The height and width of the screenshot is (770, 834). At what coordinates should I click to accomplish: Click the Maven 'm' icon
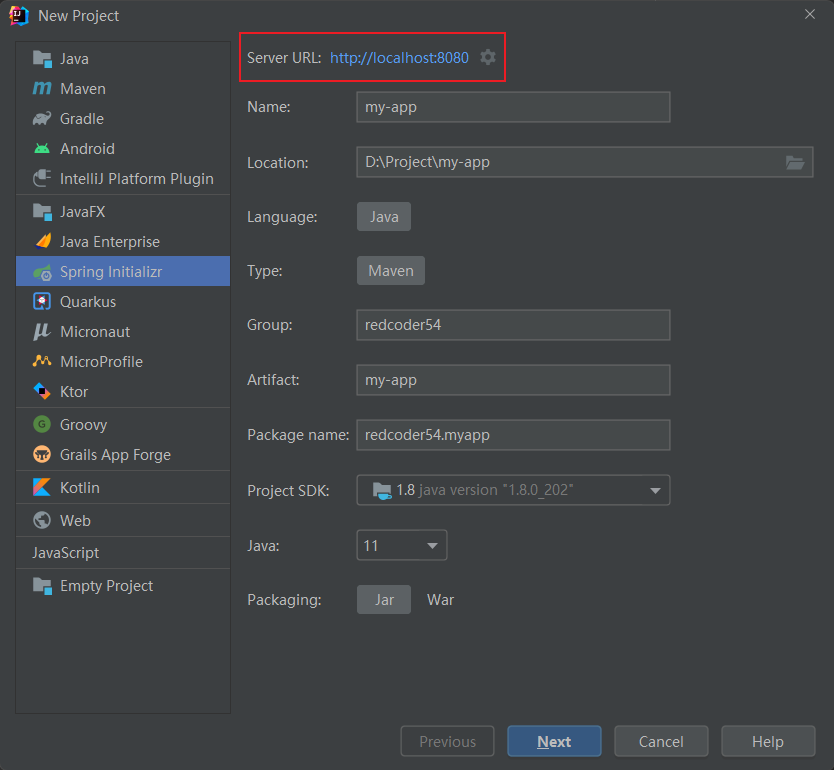click(x=42, y=88)
